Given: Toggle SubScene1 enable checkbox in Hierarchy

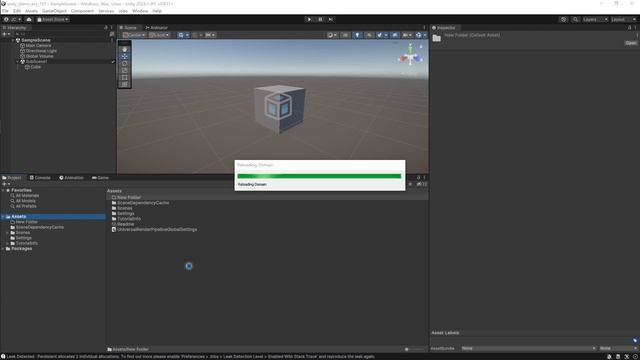Looking at the screenshot, I should (113, 62).
